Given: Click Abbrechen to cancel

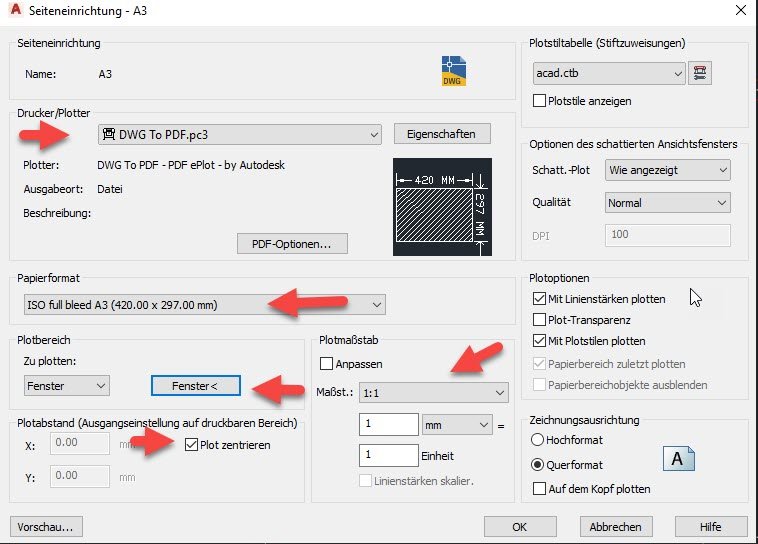Looking at the screenshot, I should click(x=616, y=527).
